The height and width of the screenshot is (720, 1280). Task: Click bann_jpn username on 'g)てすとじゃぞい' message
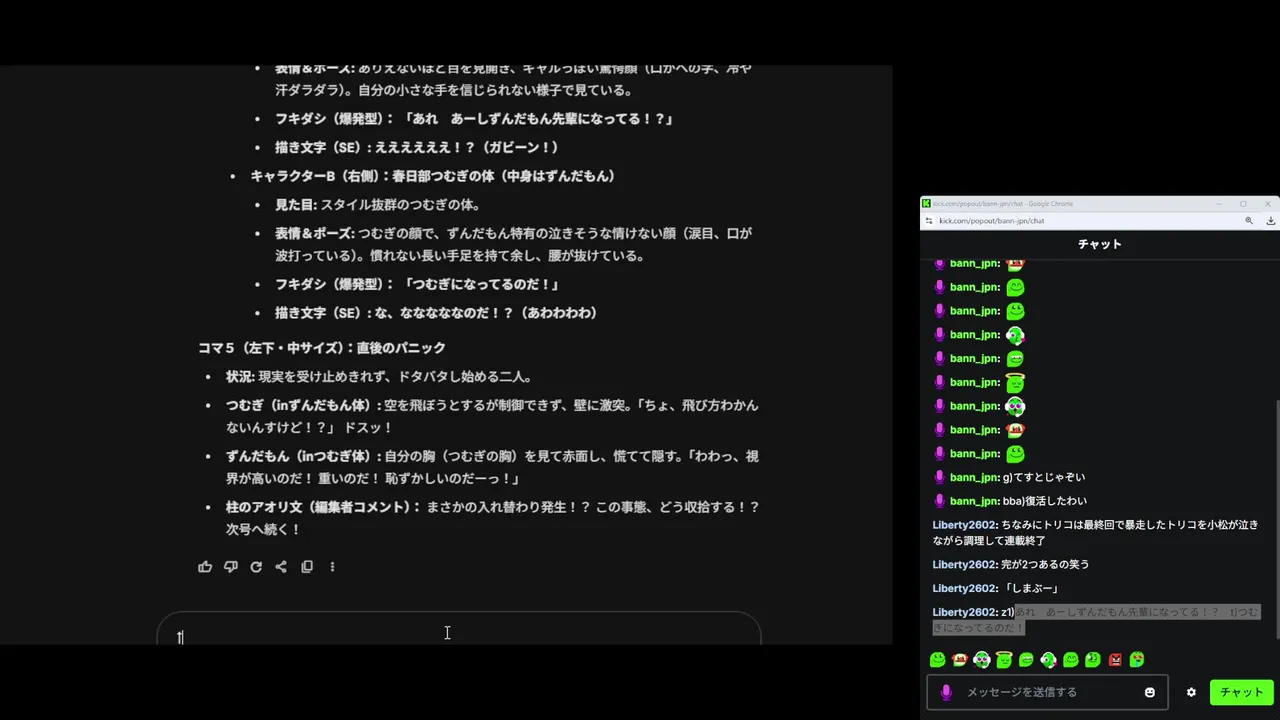975,478
